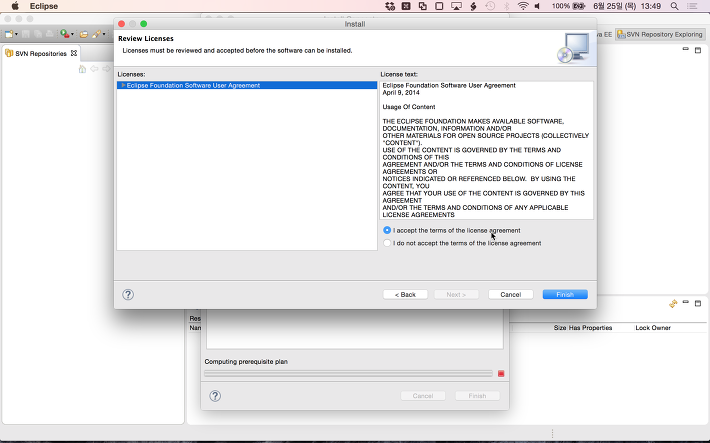710x443 pixels.
Task: Switch to SVN Repository Exploring perspective
Action: (660, 34)
